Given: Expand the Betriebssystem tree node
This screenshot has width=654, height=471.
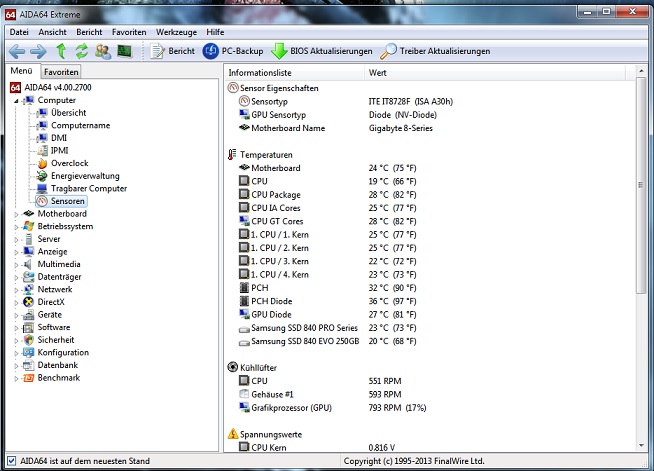Looking at the screenshot, I should pyautogui.click(x=15, y=226).
